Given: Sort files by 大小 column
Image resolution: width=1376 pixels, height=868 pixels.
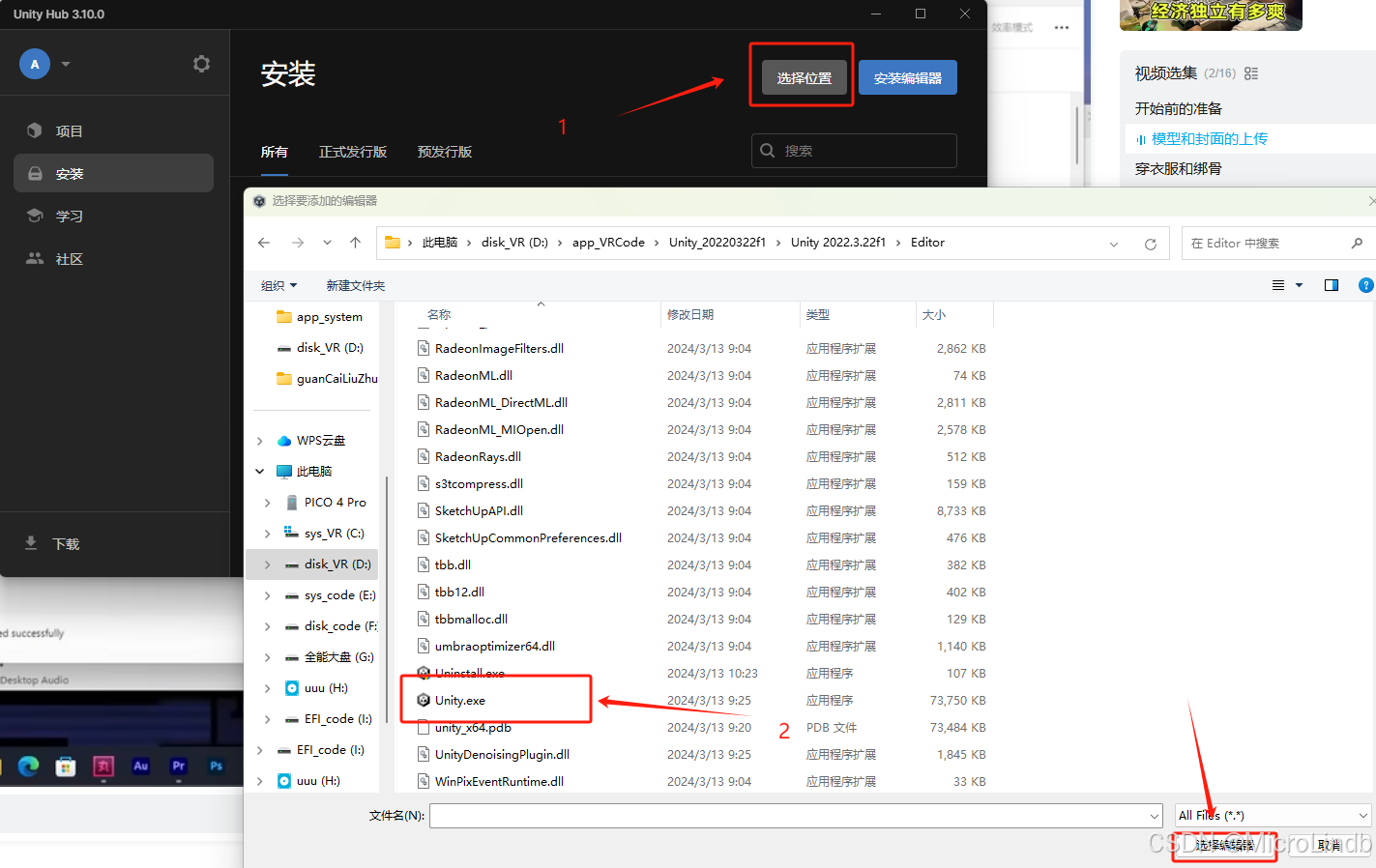Looking at the screenshot, I should point(934,314).
